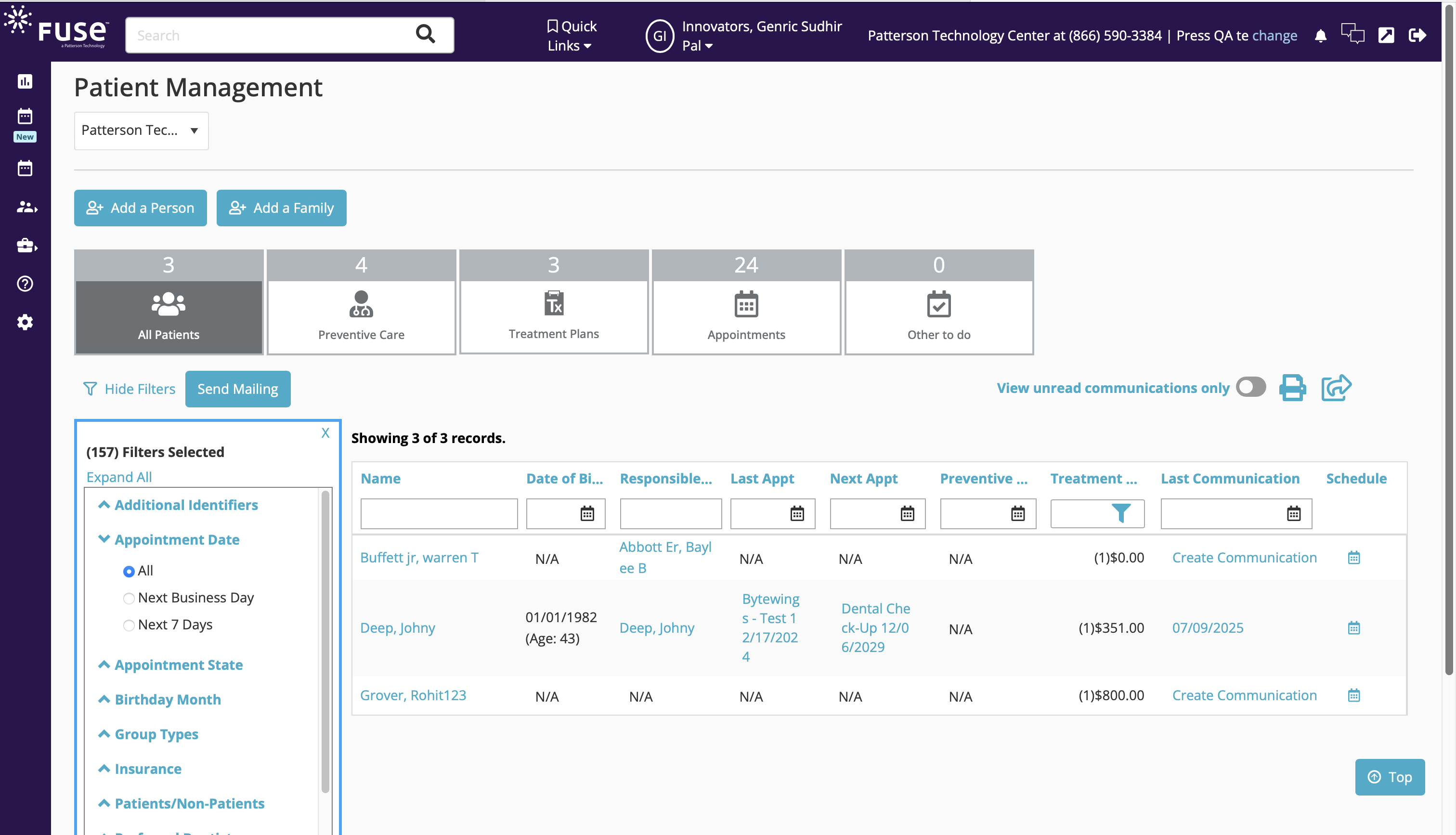Image resolution: width=1456 pixels, height=835 pixels.
Task: Open the Quick Links dropdown
Action: click(x=571, y=36)
